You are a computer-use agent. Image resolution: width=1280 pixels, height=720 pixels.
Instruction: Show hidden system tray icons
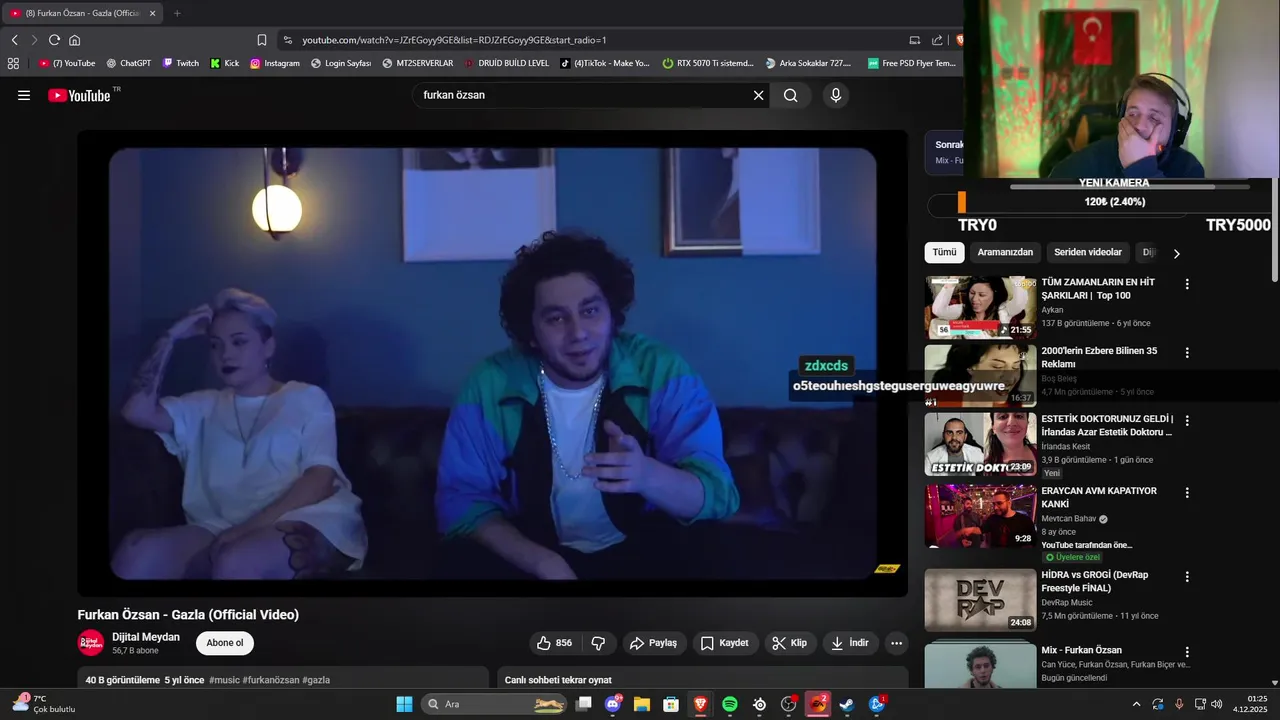1136,704
